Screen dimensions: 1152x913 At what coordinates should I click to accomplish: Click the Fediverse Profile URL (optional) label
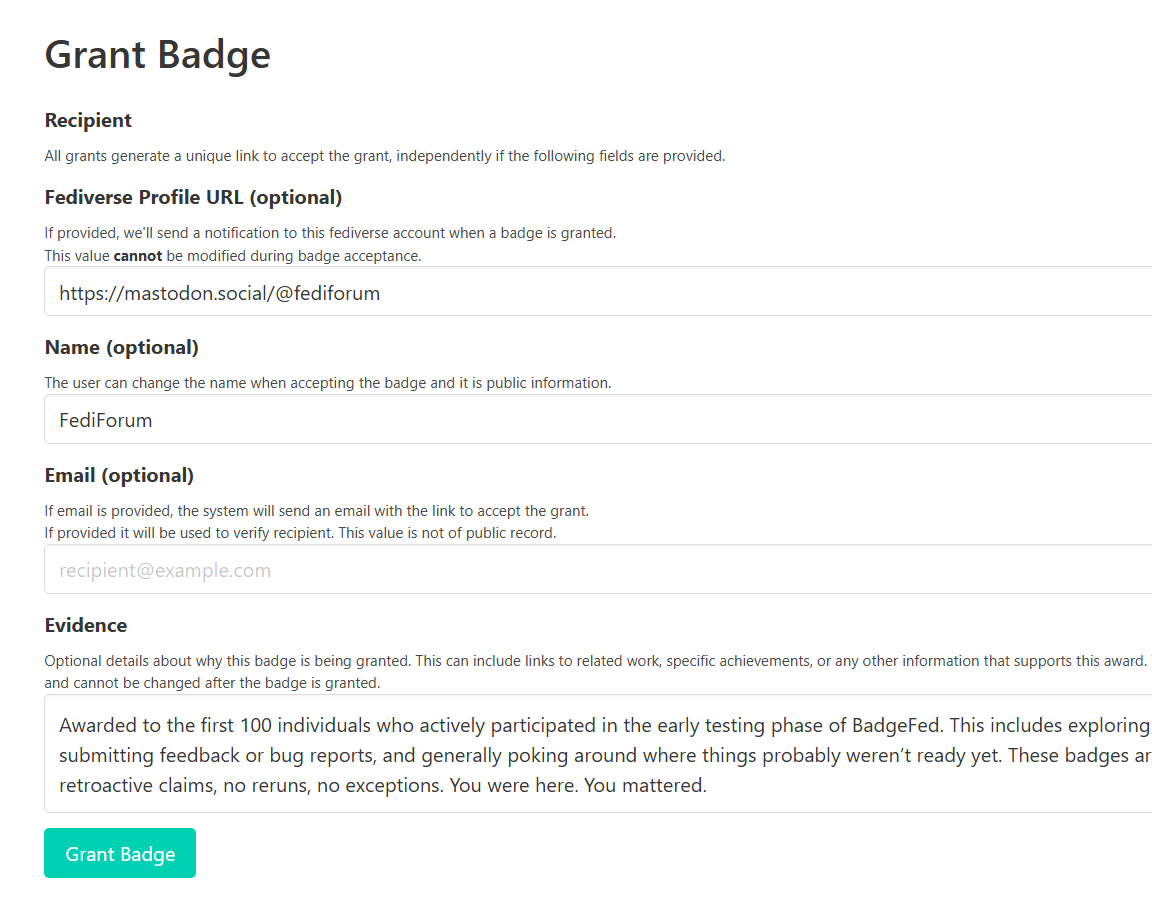point(193,197)
